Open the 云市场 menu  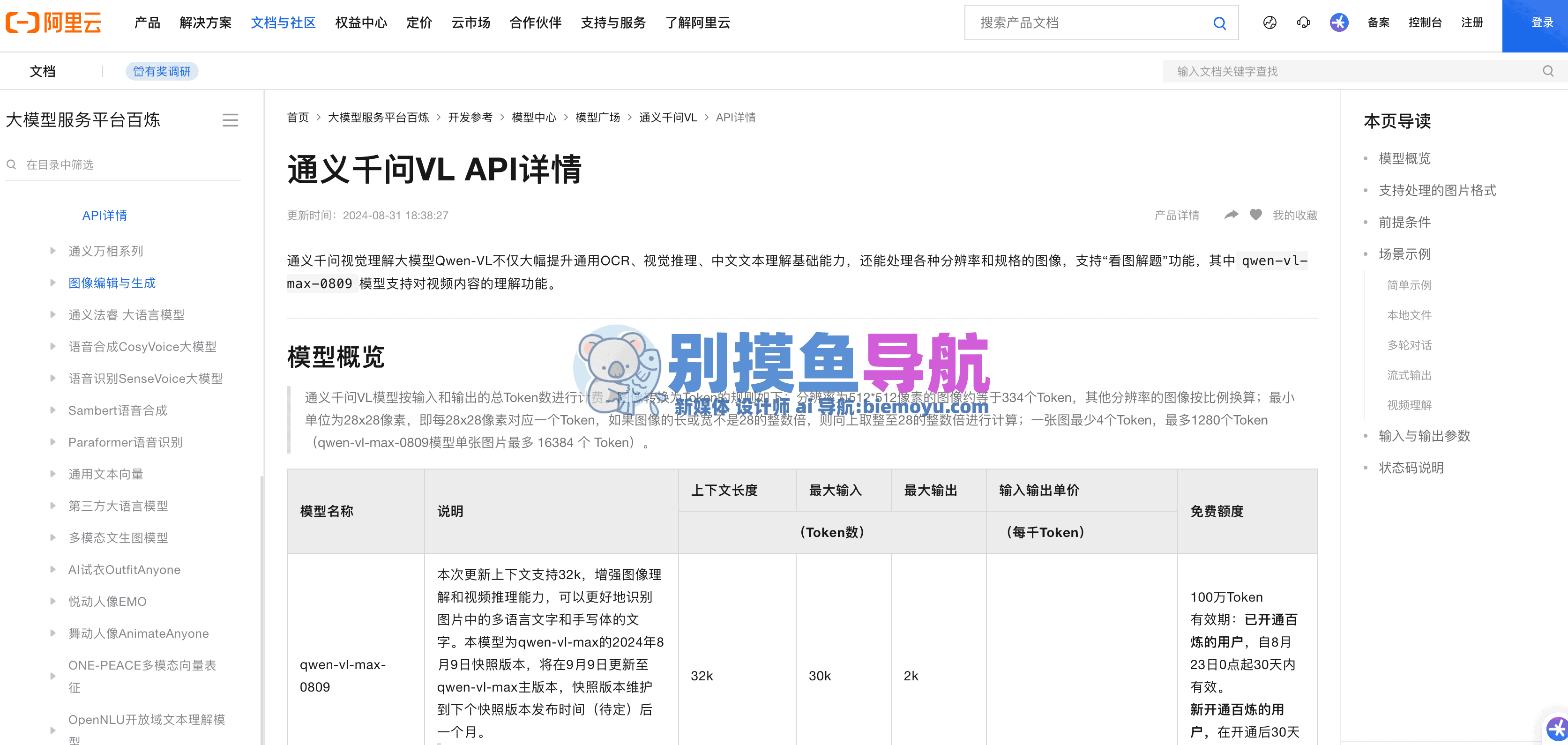click(470, 22)
